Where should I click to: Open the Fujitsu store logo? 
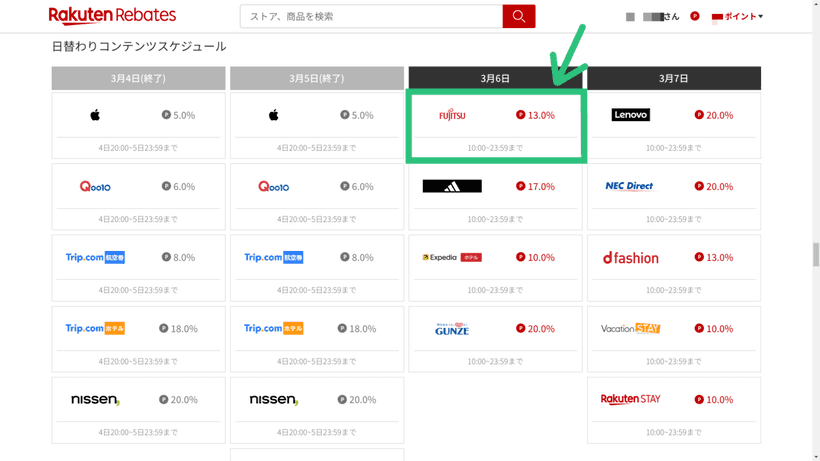[x=452, y=115]
